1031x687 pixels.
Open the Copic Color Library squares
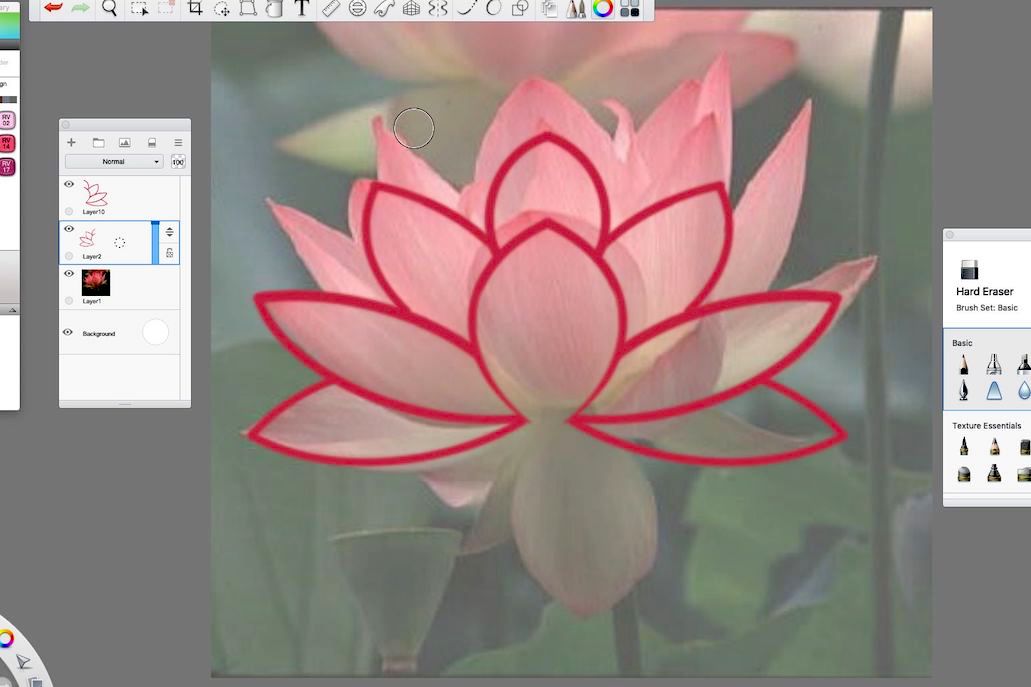[x=630, y=9]
